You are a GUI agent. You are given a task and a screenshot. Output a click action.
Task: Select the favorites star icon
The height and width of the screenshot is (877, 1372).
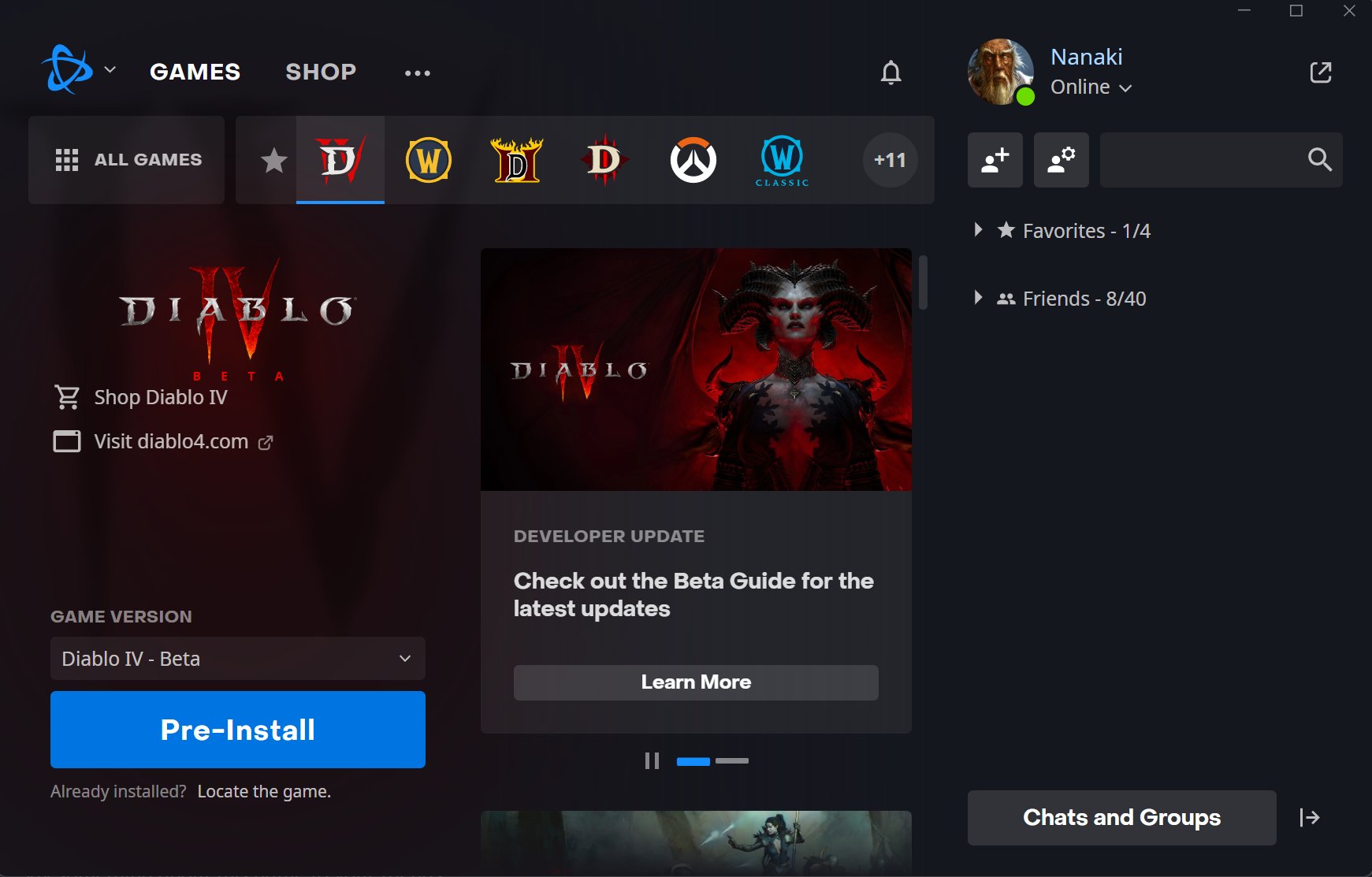(x=273, y=160)
